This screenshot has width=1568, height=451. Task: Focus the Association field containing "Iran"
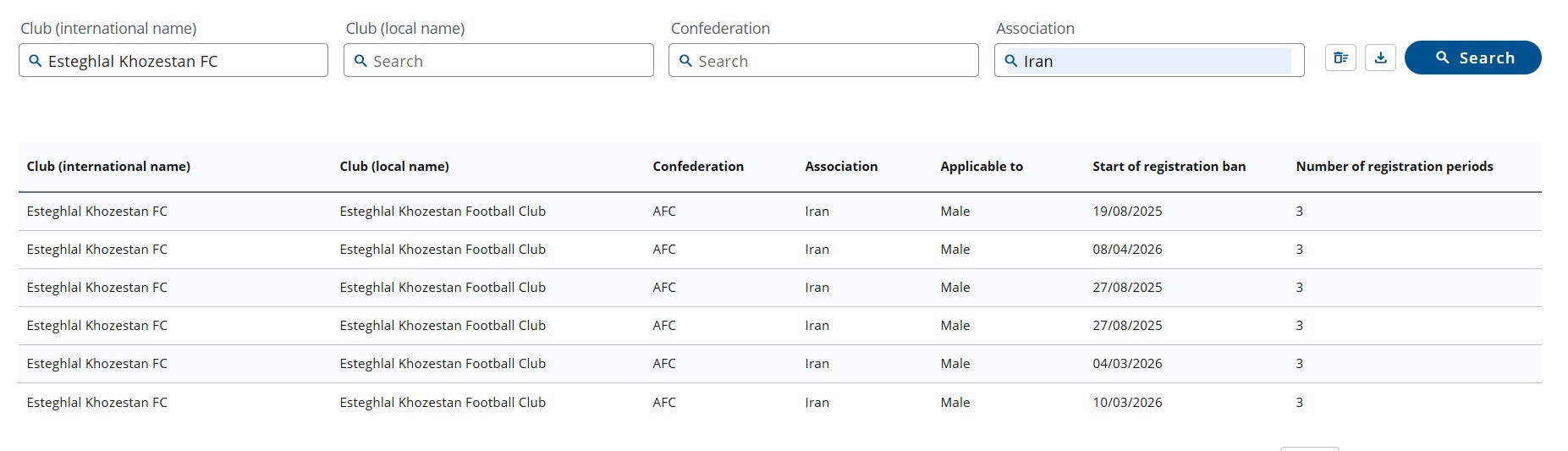[1155, 61]
